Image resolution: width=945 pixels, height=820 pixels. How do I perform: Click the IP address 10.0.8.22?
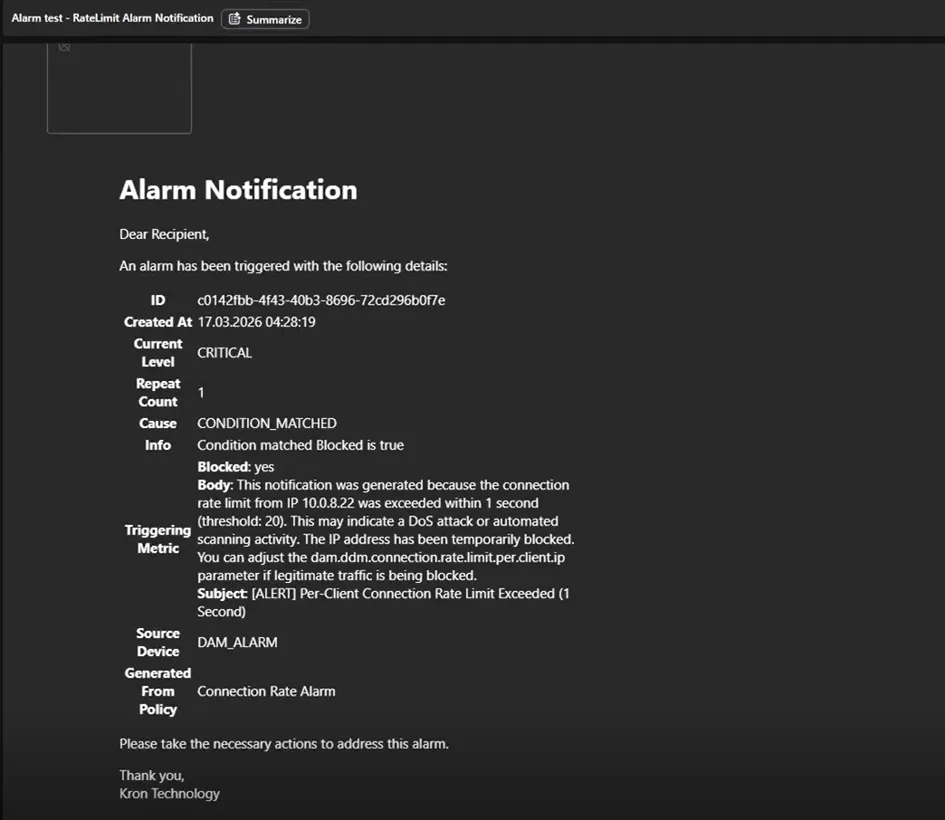click(x=328, y=503)
